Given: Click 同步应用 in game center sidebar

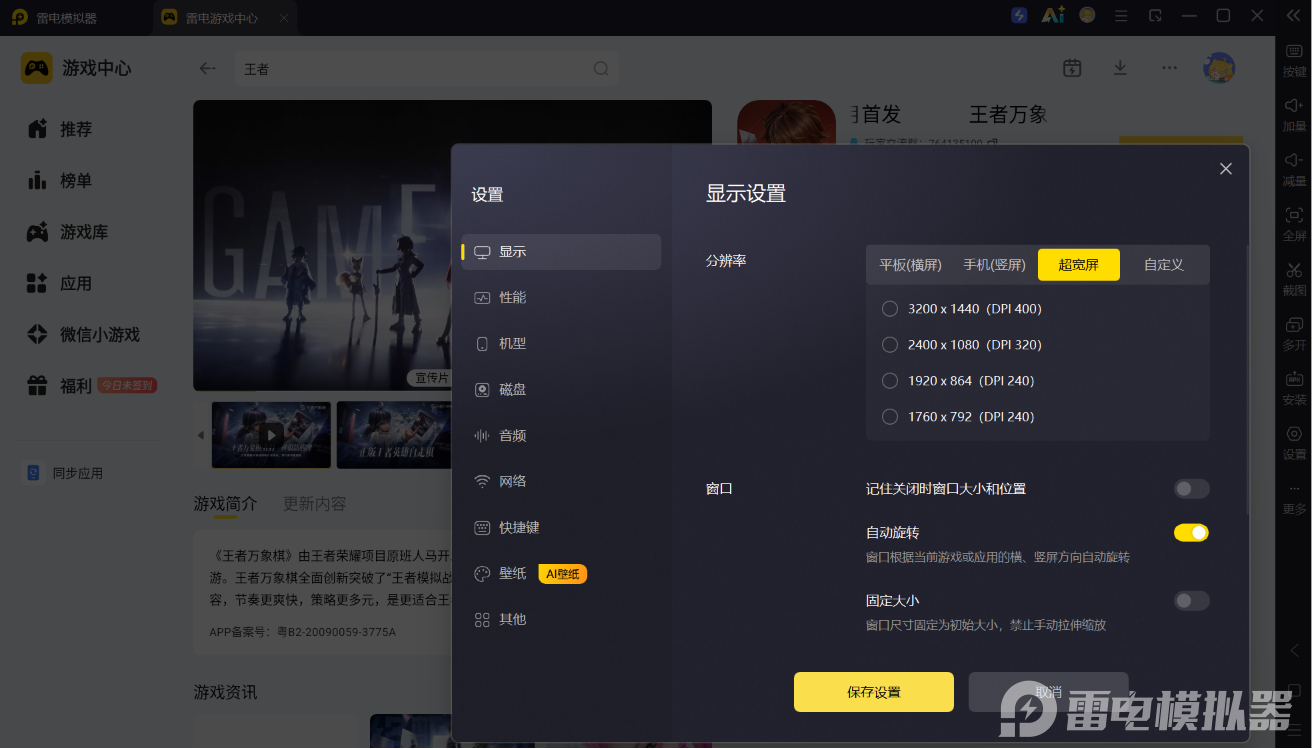Looking at the screenshot, I should (x=65, y=473).
